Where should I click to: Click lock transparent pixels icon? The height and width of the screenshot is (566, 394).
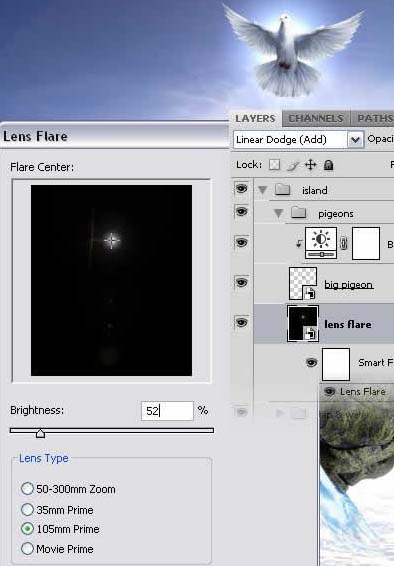[x=275, y=165]
